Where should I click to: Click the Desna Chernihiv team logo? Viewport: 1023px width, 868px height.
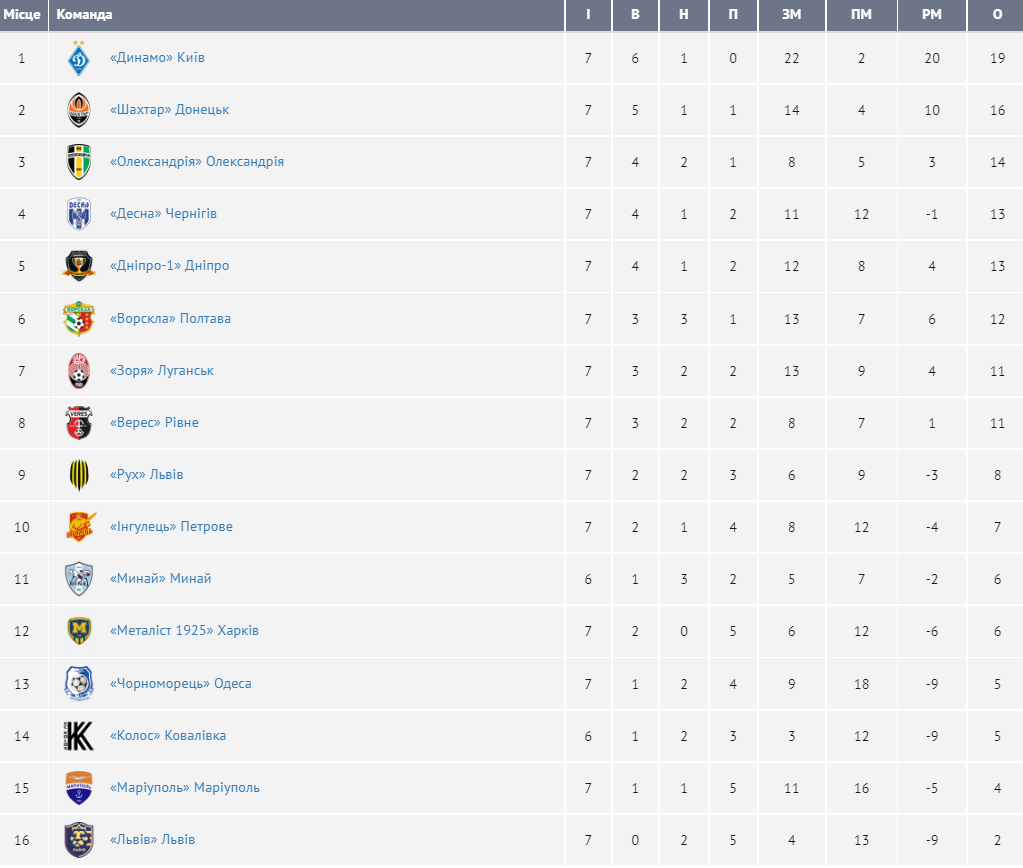coord(79,214)
